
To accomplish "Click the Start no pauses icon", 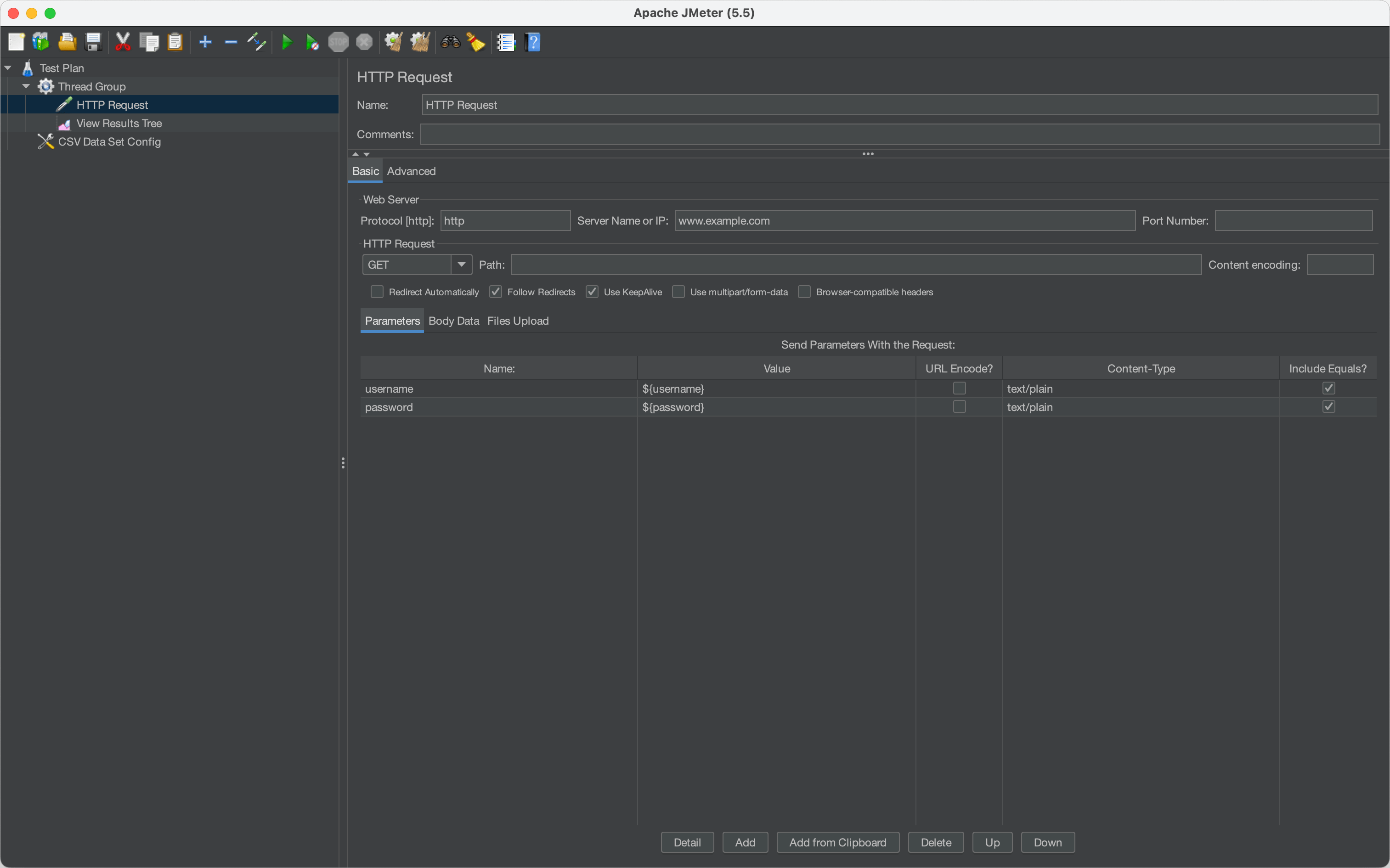I will (x=312, y=42).
